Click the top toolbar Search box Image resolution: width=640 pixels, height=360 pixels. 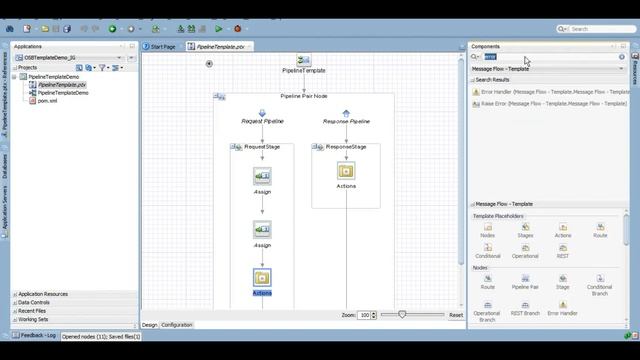[x=596, y=29]
